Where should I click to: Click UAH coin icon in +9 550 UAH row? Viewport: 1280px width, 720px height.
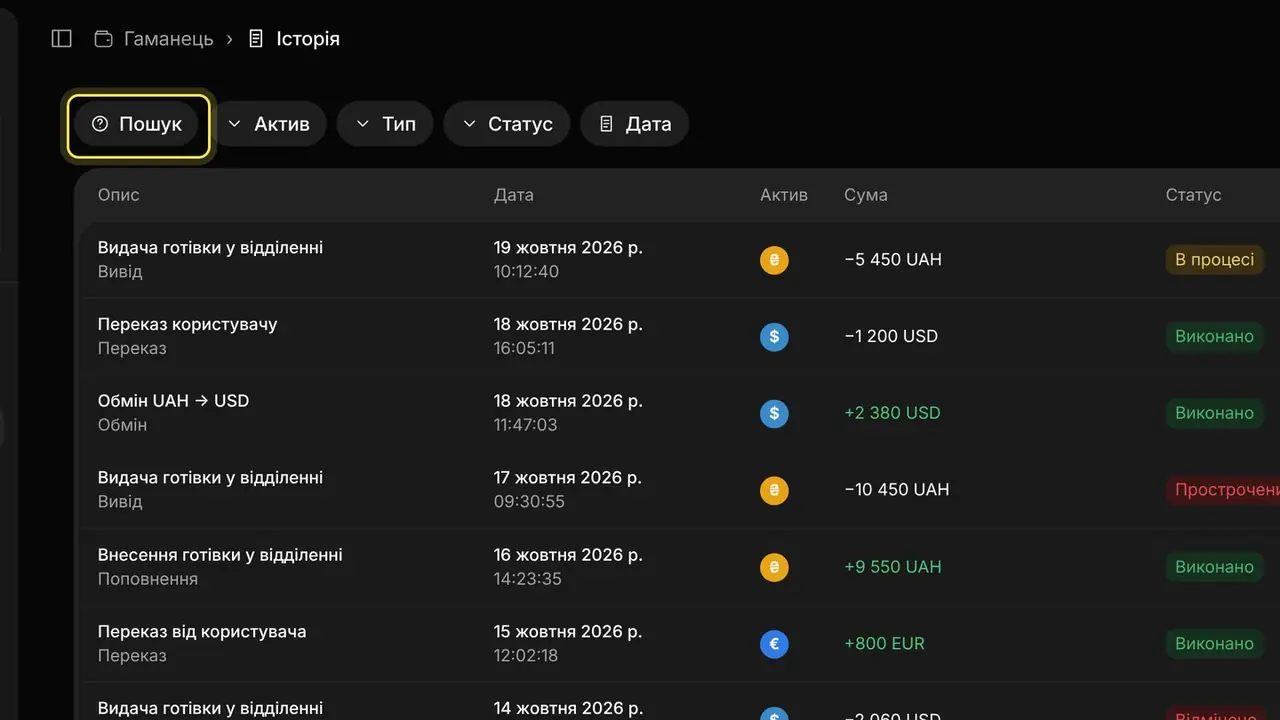click(x=774, y=567)
